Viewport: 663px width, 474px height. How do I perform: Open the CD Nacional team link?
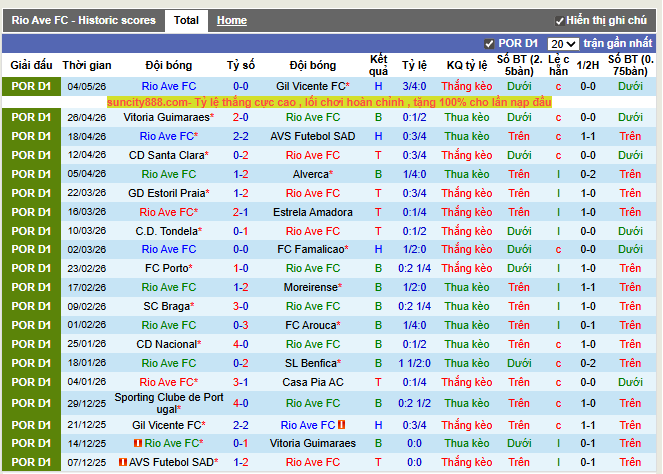pyautogui.click(x=167, y=344)
